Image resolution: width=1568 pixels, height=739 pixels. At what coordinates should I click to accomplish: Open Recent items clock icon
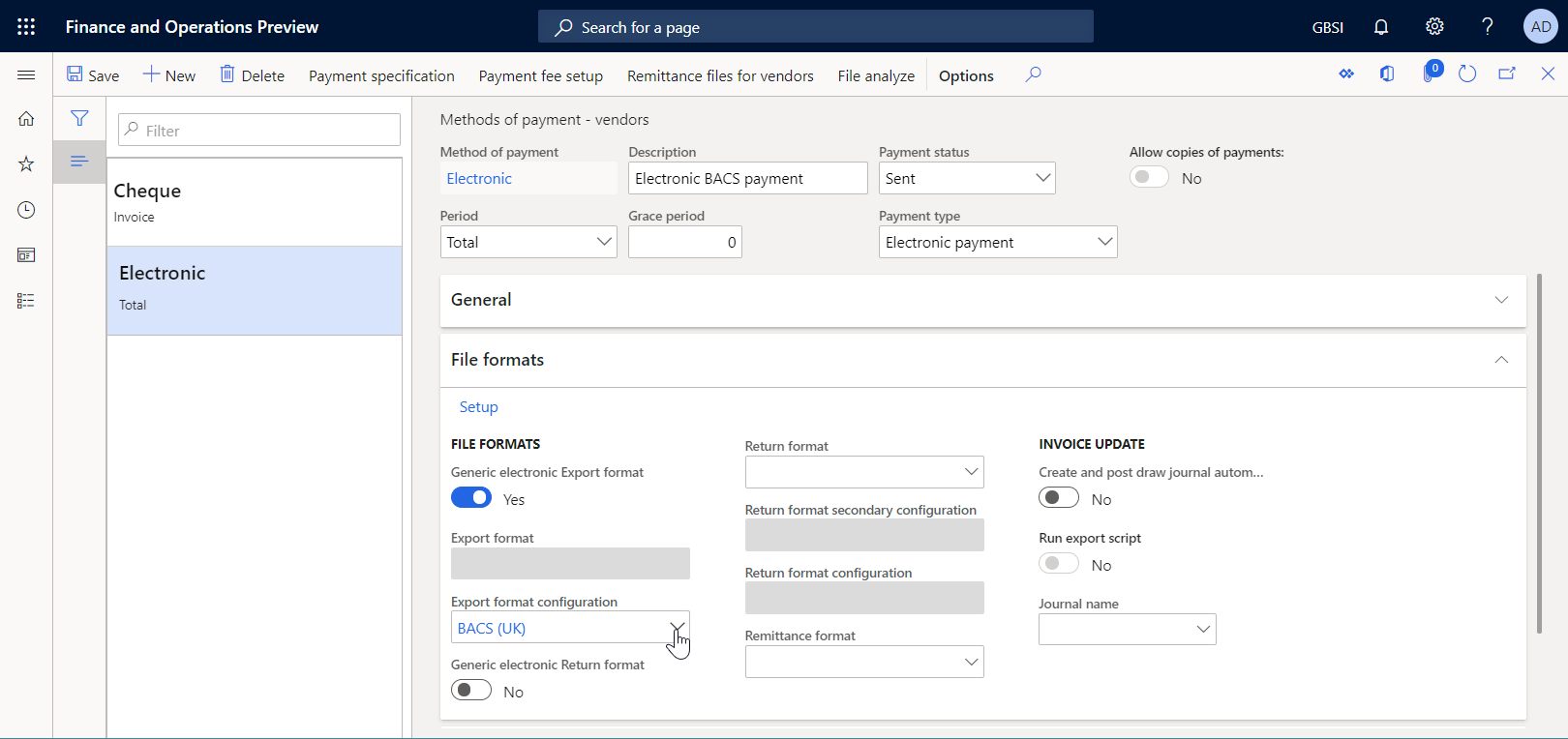coord(26,210)
